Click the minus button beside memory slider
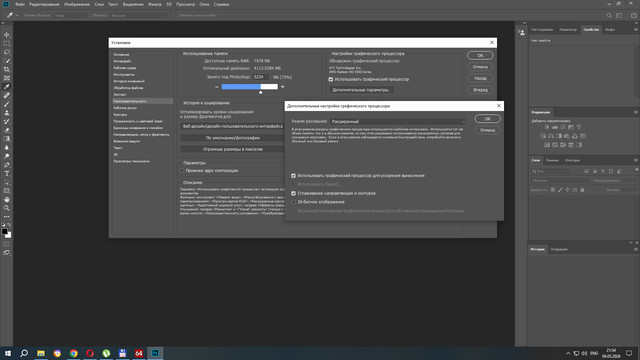The image size is (640, 360). (x=217, y=87)
